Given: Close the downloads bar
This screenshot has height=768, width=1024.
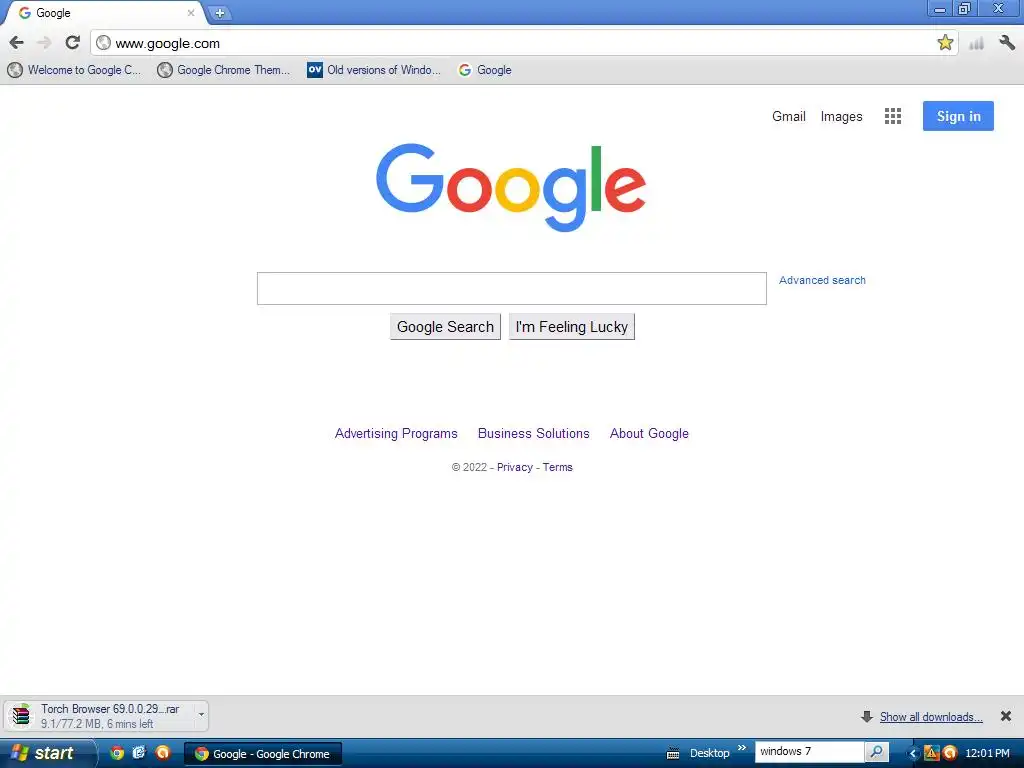Looking at the screenshot, I should click(x=1005, y=716).
